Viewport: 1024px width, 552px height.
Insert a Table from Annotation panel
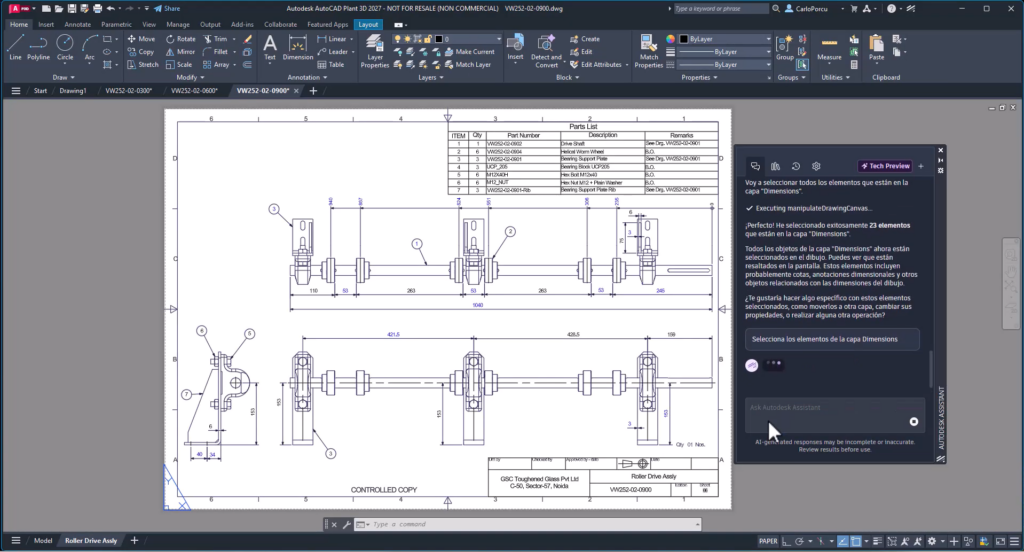pyautogui.click(x=330, y=65)
